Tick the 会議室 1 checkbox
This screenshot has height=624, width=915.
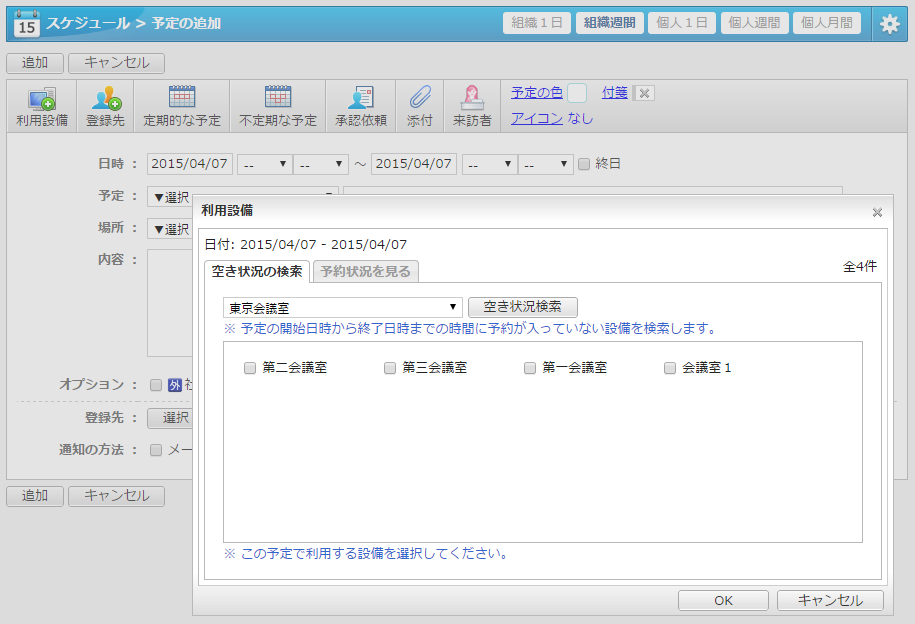[x=670, y=368]
